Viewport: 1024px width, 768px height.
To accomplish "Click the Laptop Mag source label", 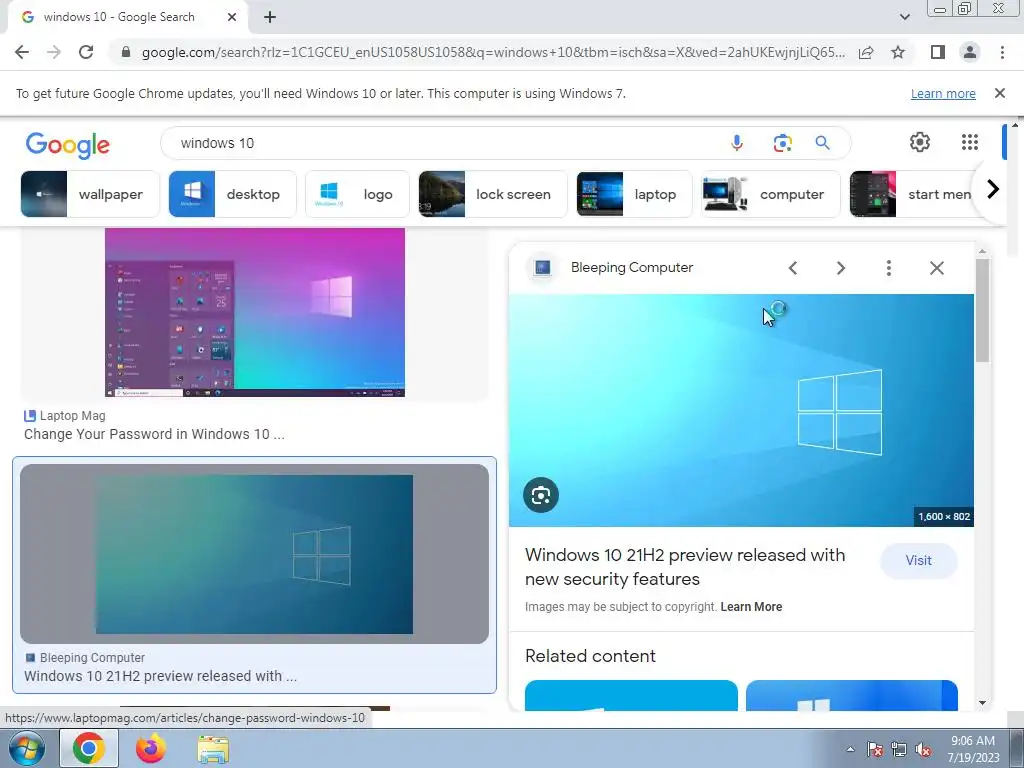I will click(x=72, y=415).
